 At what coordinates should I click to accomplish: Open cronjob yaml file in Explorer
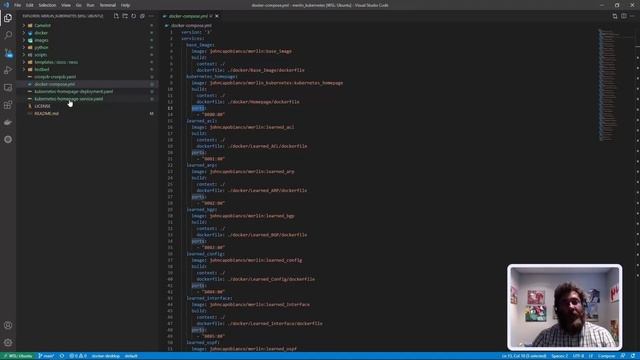tap(55, 77)
